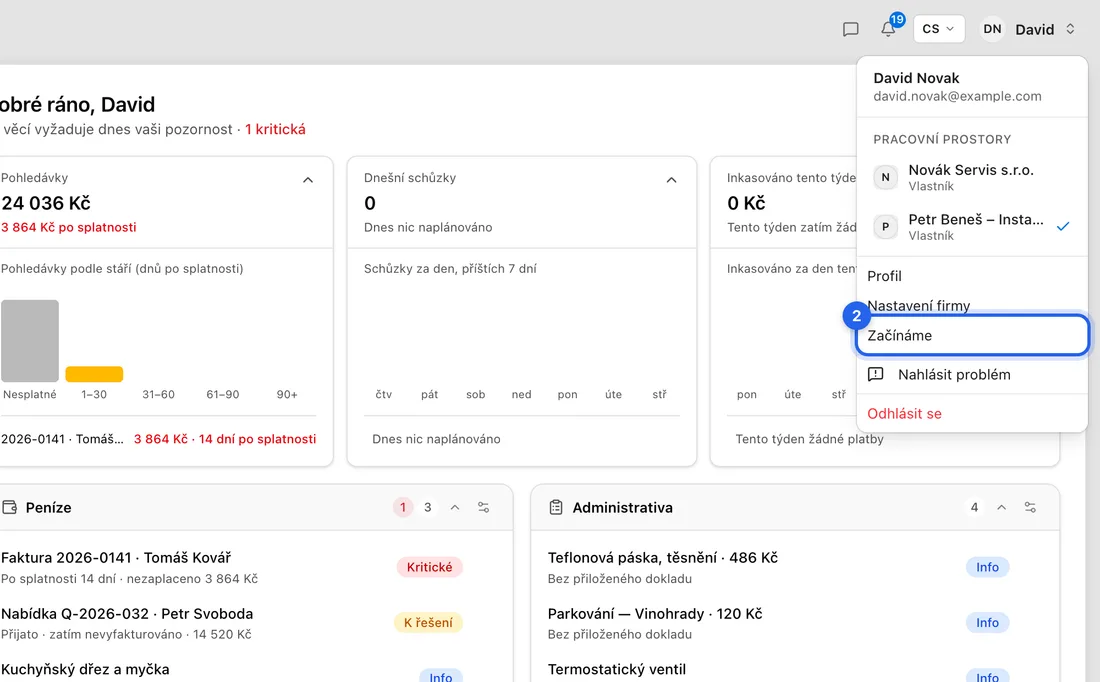1100x682 pixels.
Task: Click the count badge 3 in Peníze
Action: (x=427, y=507)
